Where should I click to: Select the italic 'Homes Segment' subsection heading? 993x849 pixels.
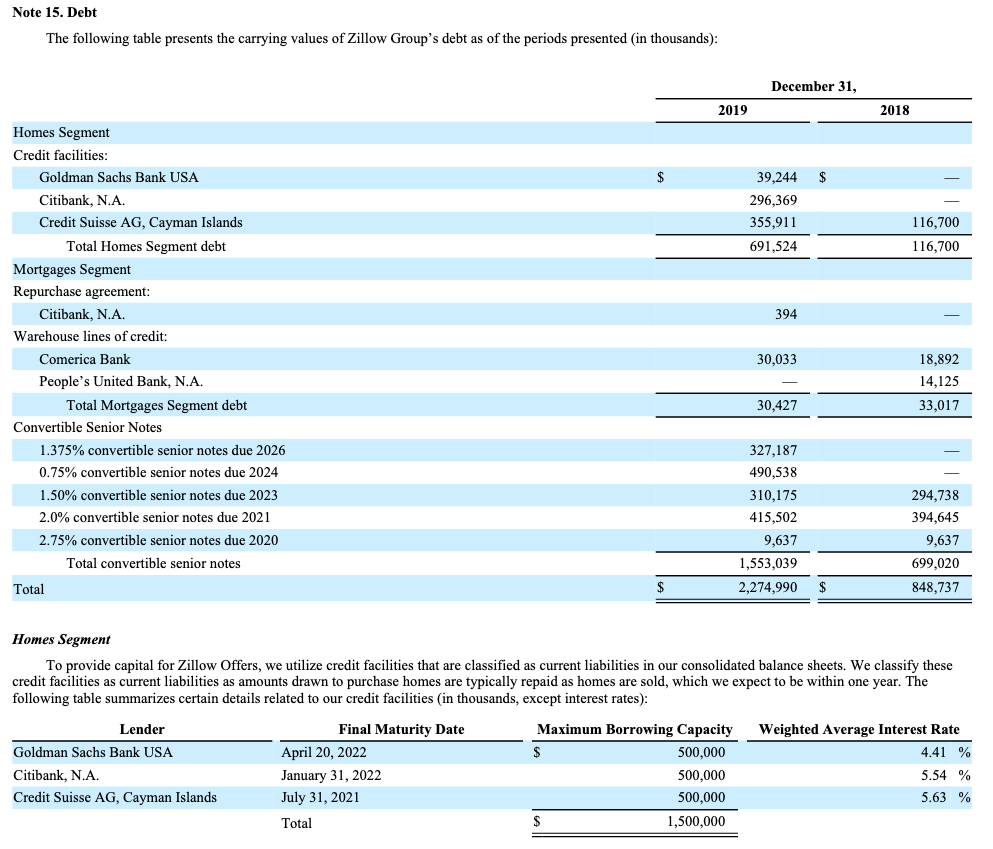61,639
